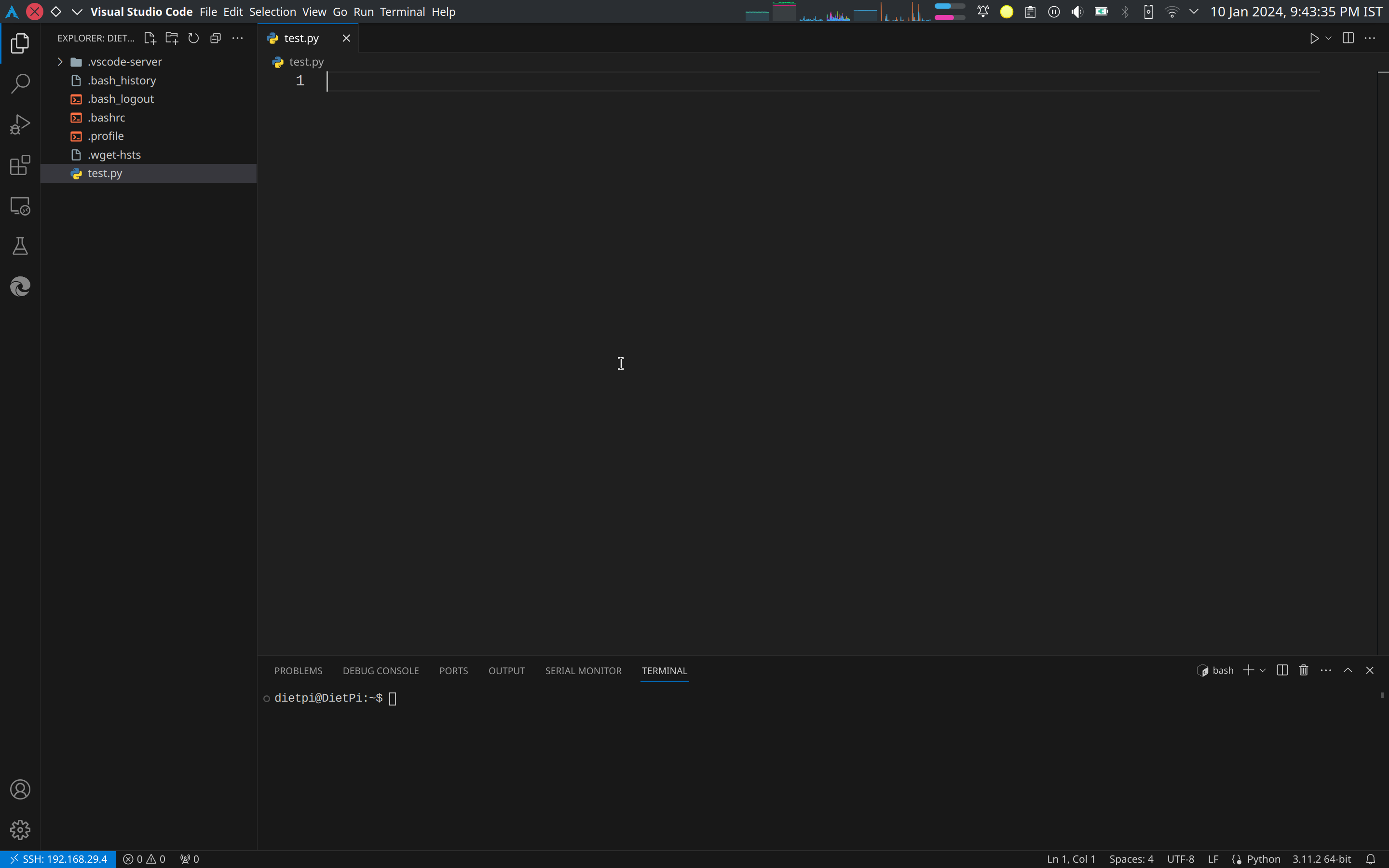Screen dimensions: 1389x868
Task: Open the Extensions view
Action: [x=20, y=165]
